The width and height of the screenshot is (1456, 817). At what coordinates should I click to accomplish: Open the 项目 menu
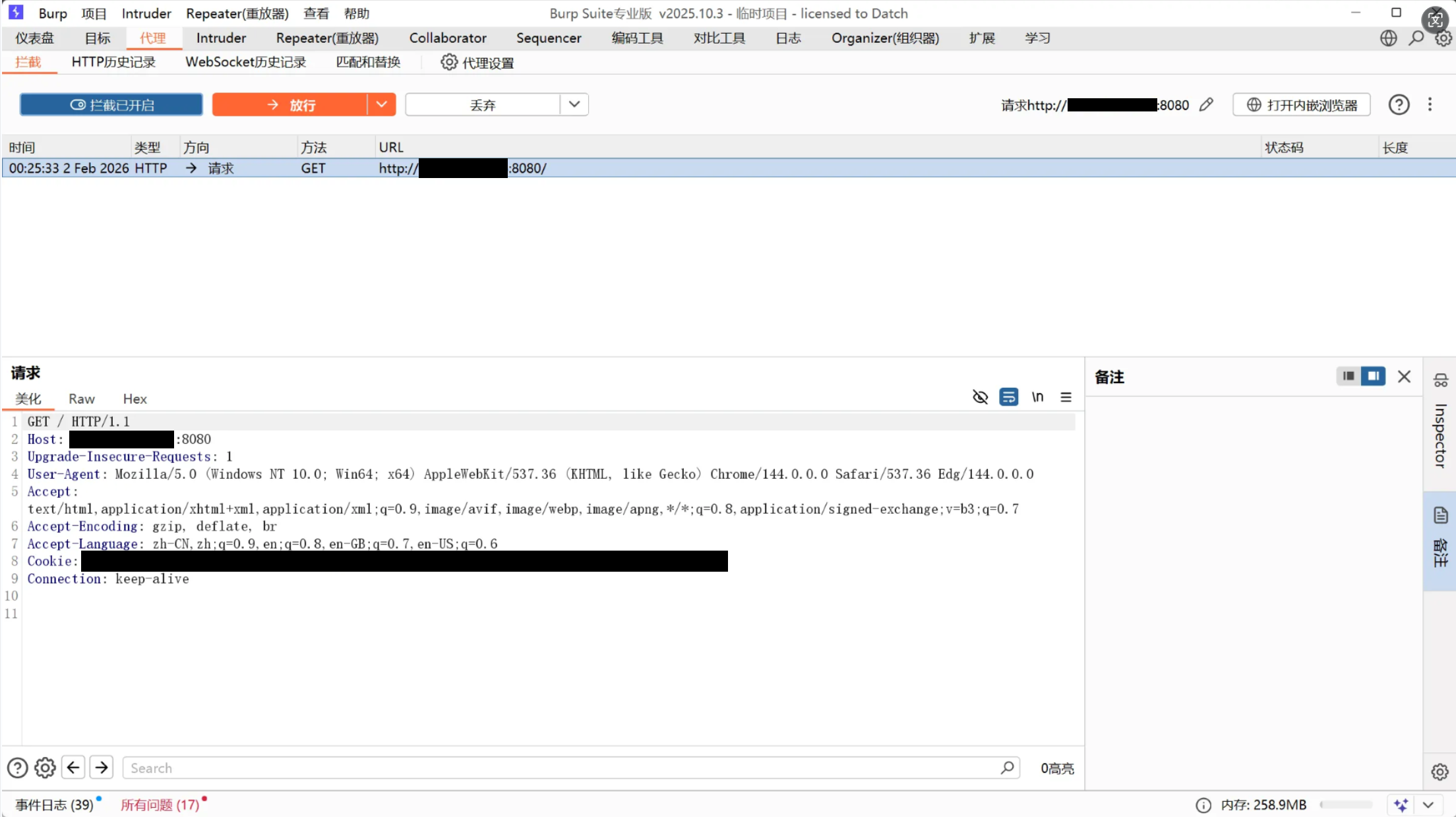point(94,13)
